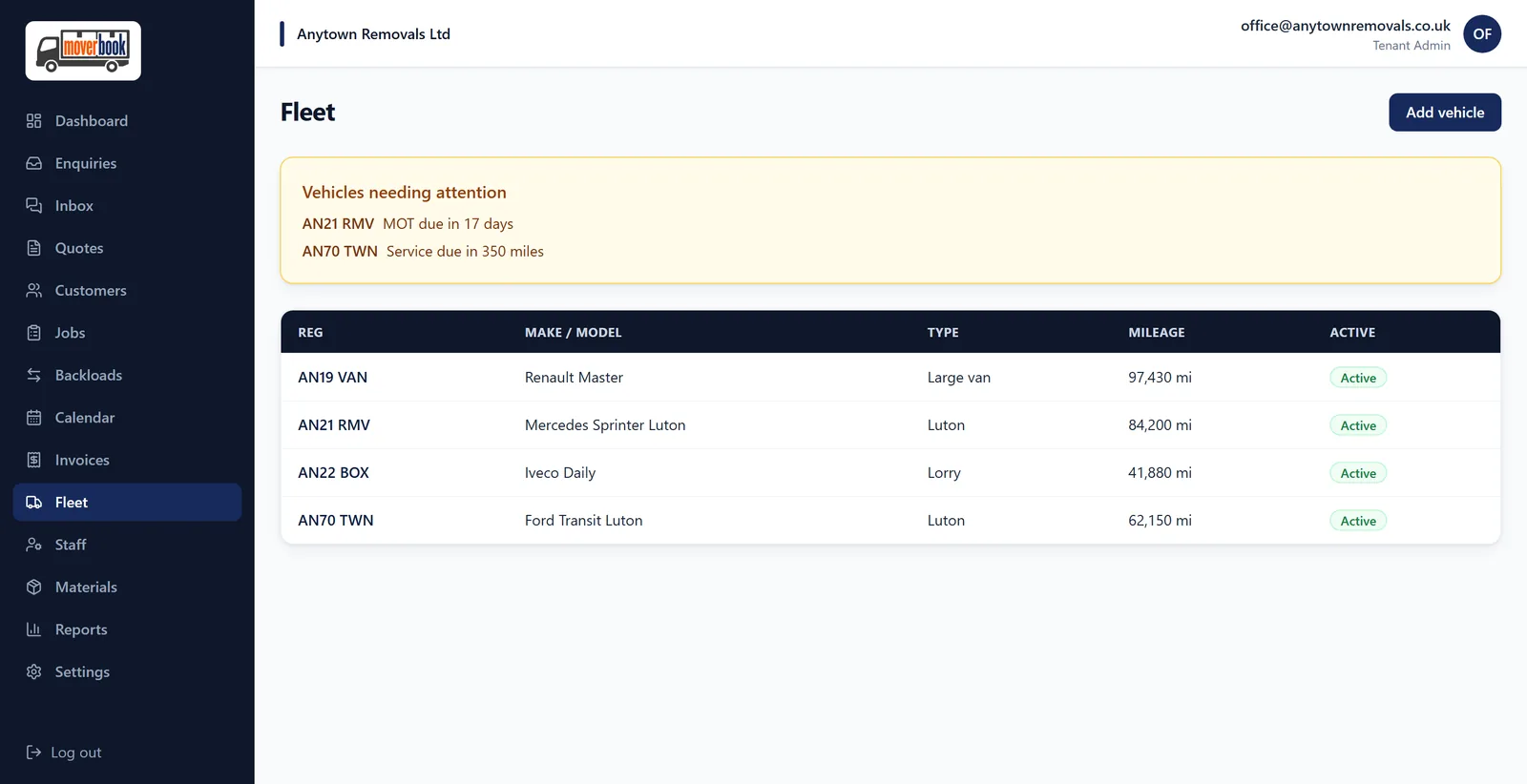Click the Mercedes Sprinter Luton cell

coord(605,425)
